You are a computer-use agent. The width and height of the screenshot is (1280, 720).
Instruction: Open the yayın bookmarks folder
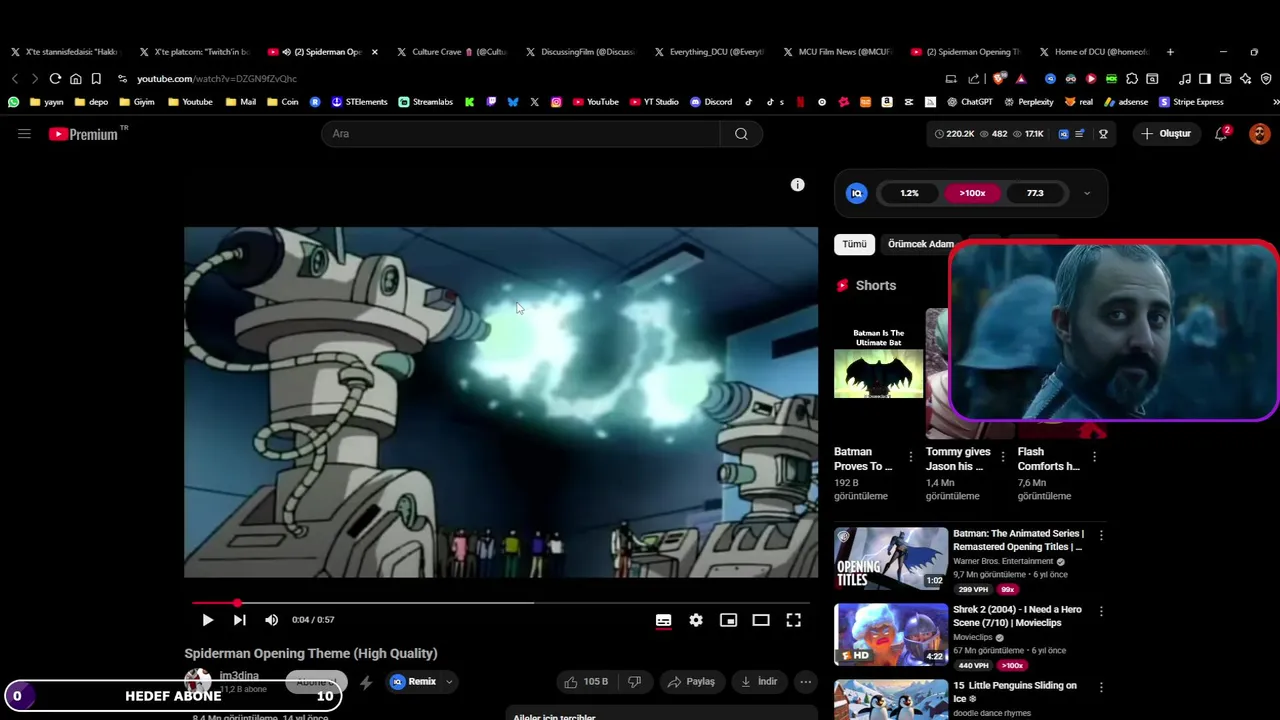point(46,102)
